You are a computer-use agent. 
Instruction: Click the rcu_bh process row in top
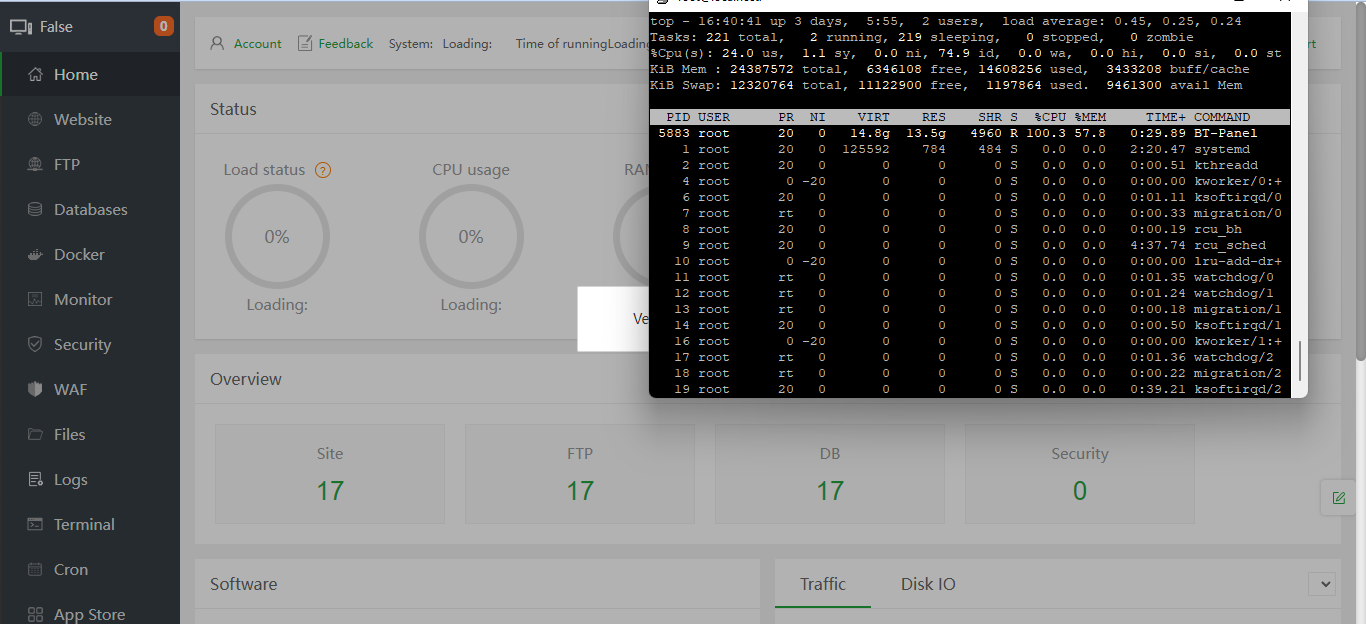pyautogui.click(x=969, y=229)
